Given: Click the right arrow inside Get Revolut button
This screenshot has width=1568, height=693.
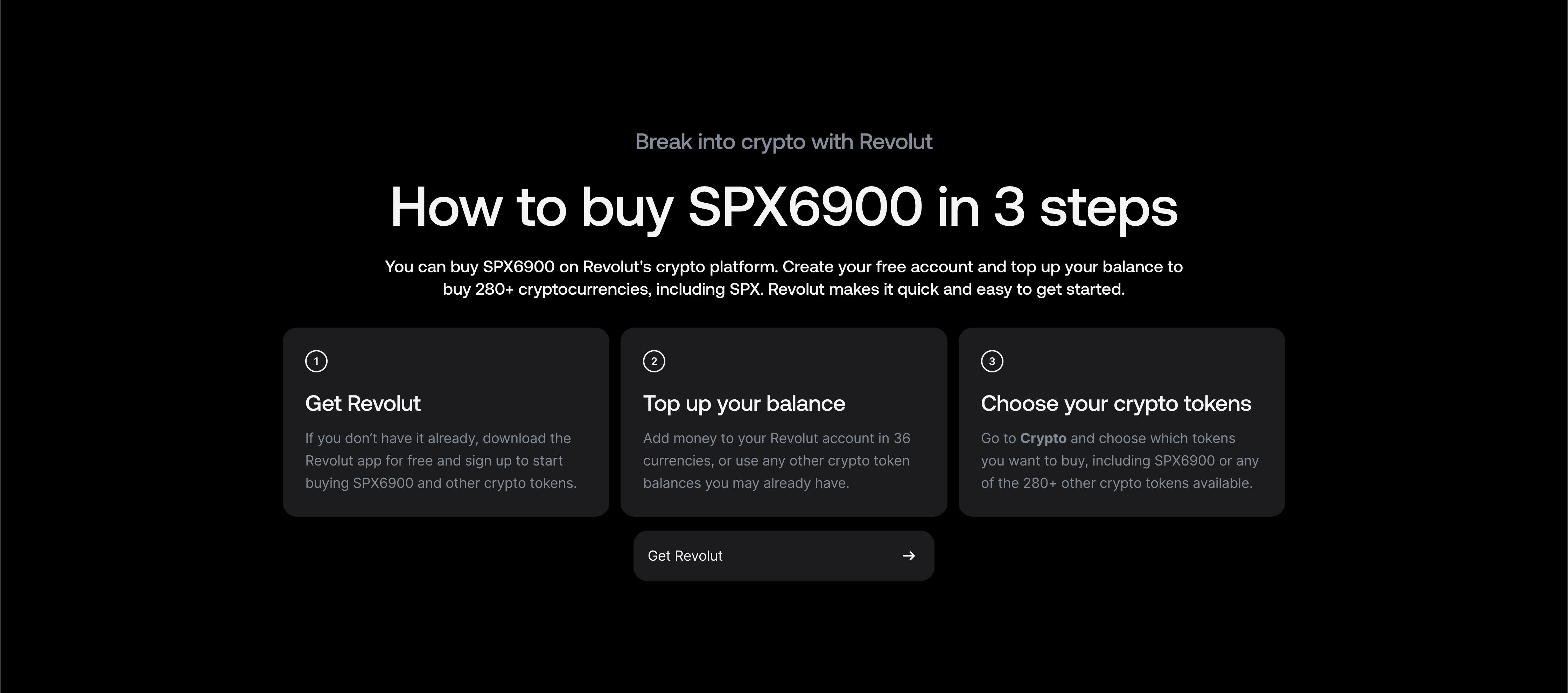Looking at the screenshot, I should tap(908, 555).
